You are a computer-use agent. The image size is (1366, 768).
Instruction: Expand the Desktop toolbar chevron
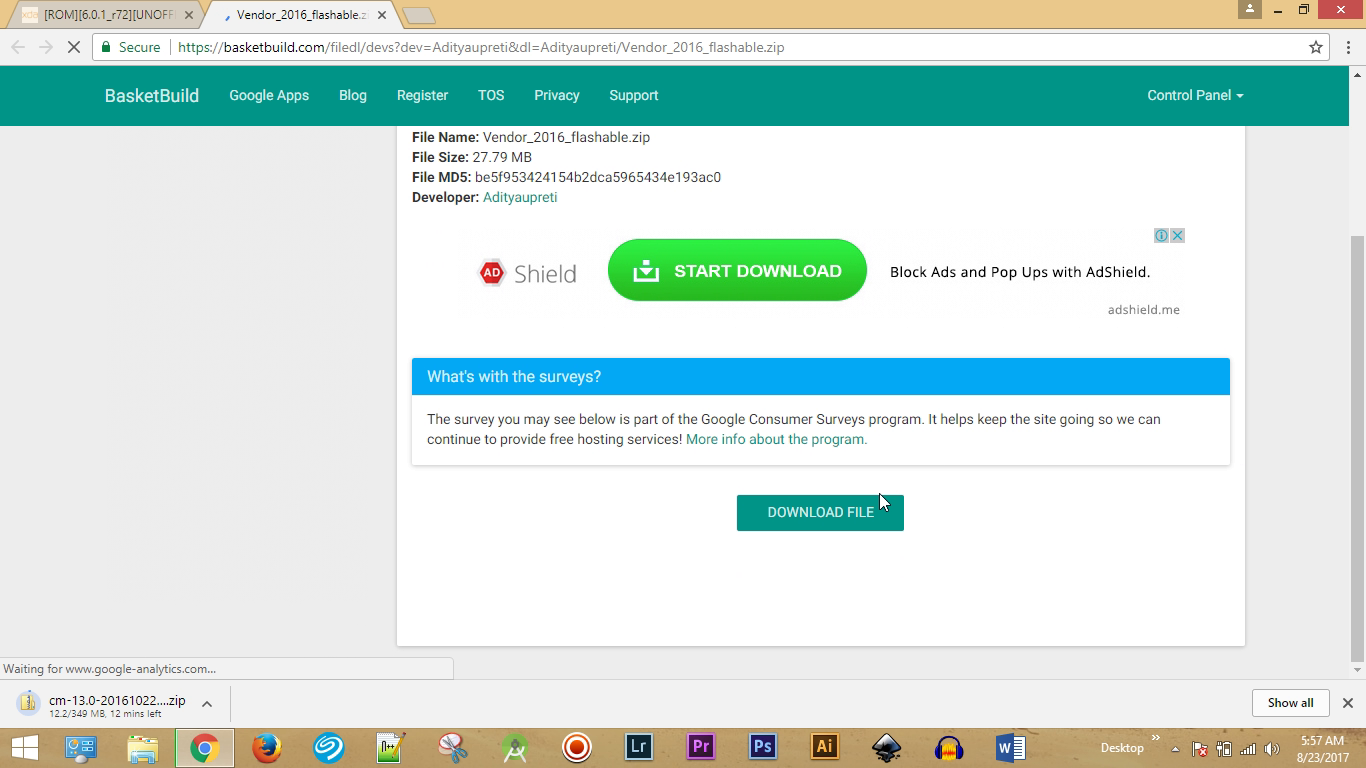1156,740
